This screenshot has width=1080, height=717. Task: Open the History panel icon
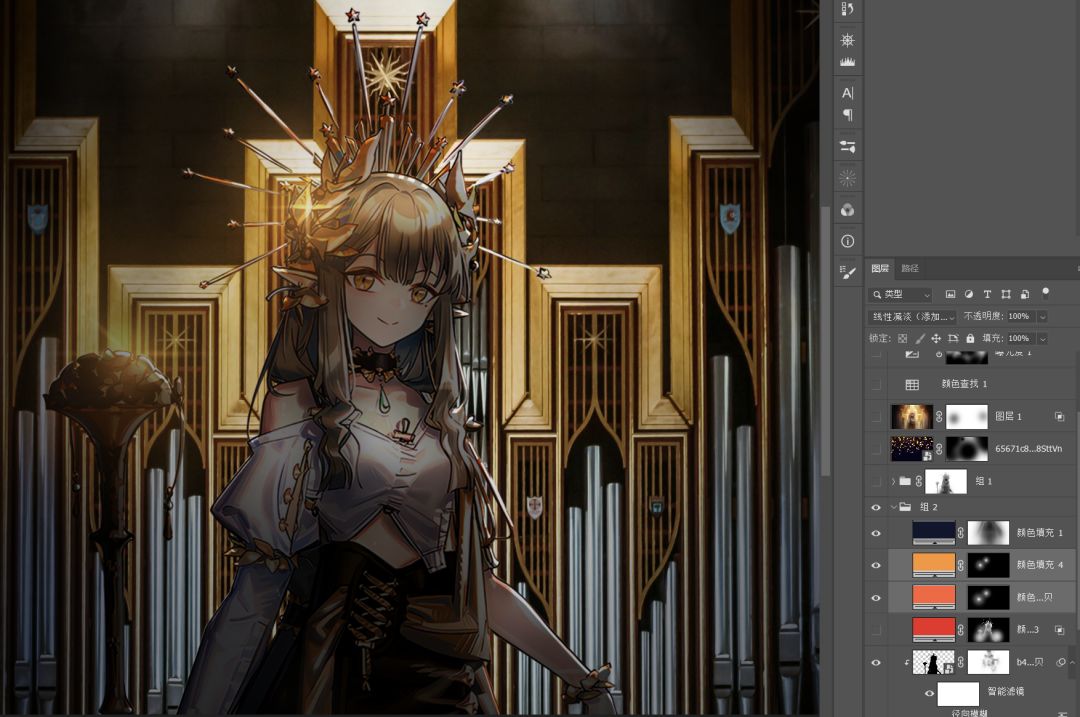[848, 10]
